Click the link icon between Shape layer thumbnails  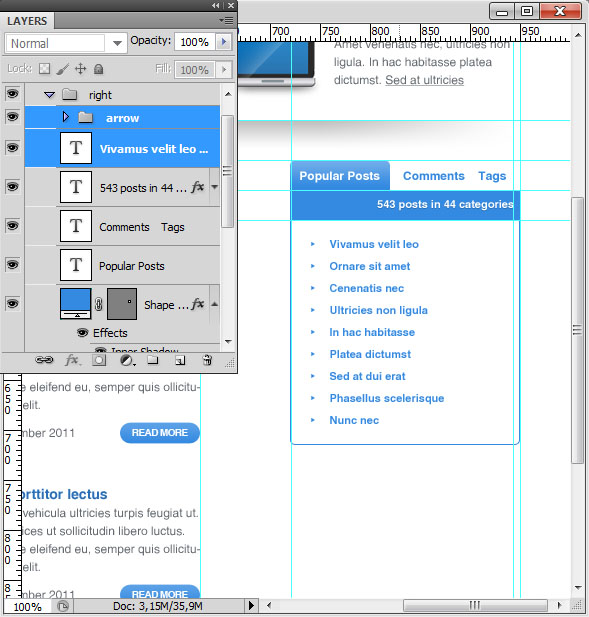pyautogui.click(x=98, y=304)
